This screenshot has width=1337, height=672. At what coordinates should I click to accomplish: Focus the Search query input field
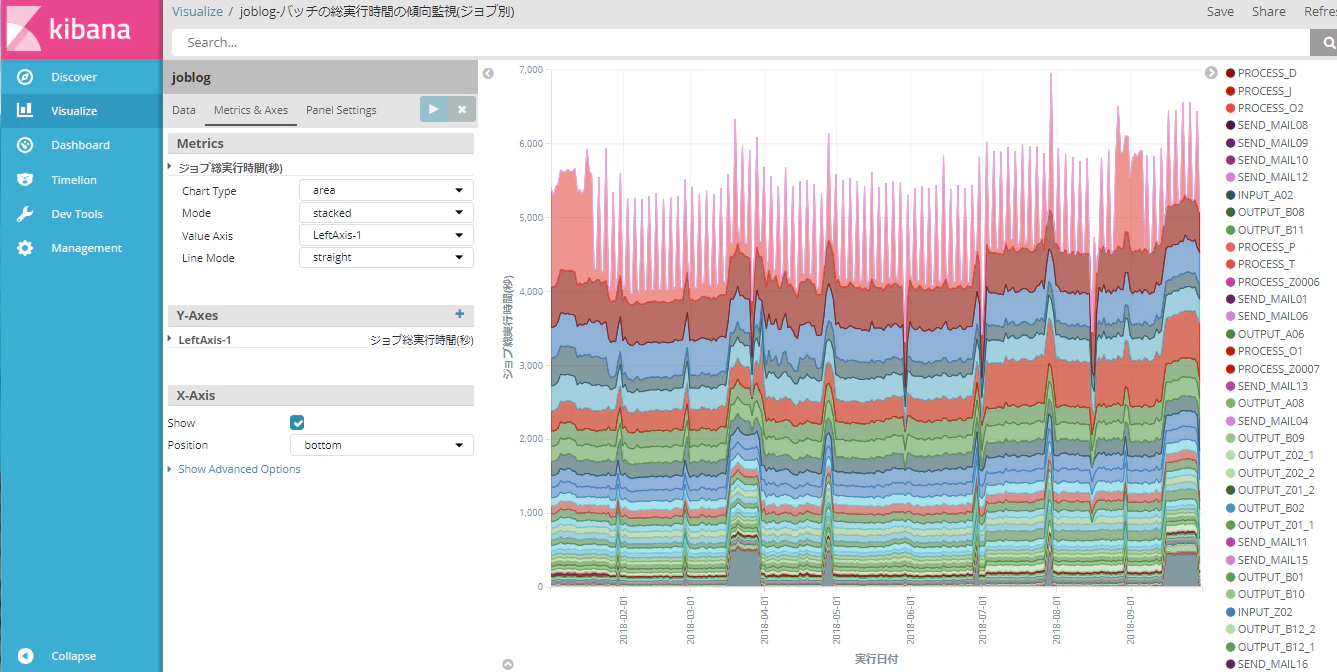point(740,43)
